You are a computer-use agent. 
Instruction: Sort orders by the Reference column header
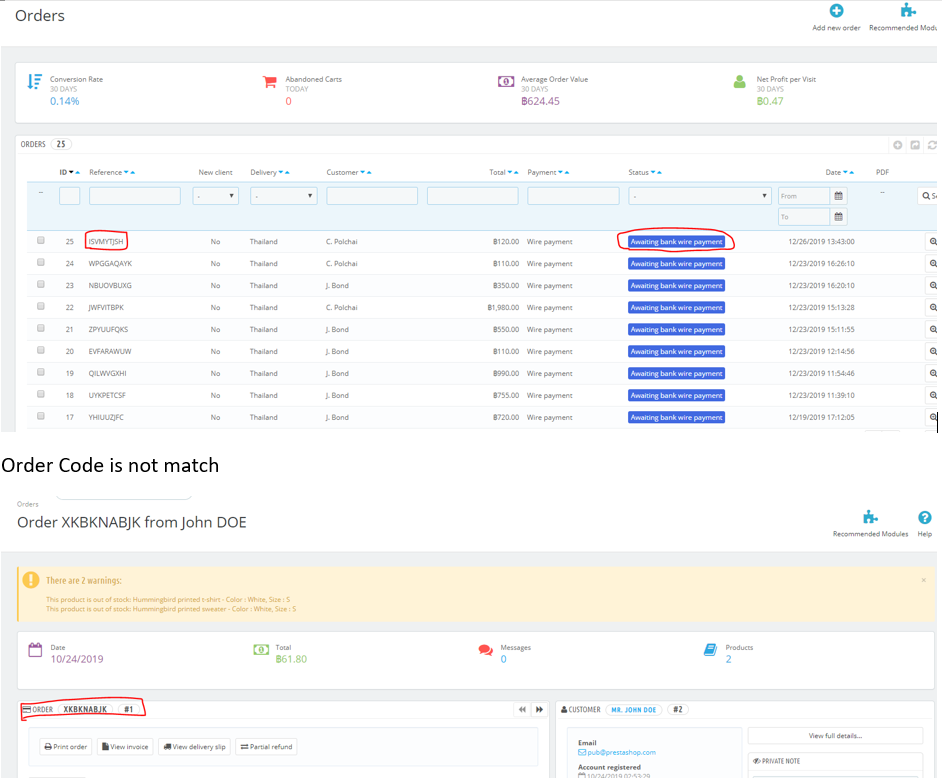(x=106, y=172)
